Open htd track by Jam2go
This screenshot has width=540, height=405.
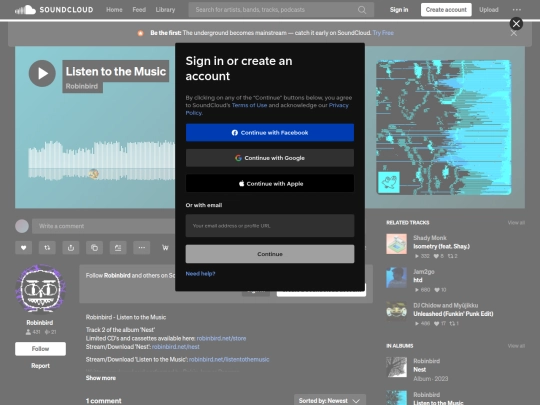pos(418,280)
